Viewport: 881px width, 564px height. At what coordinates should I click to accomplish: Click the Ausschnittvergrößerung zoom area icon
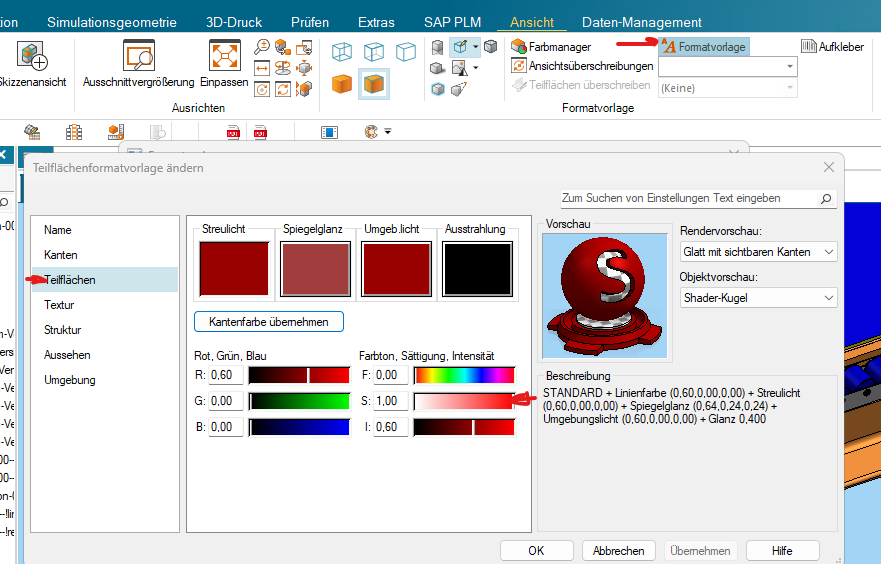(138, 56)
